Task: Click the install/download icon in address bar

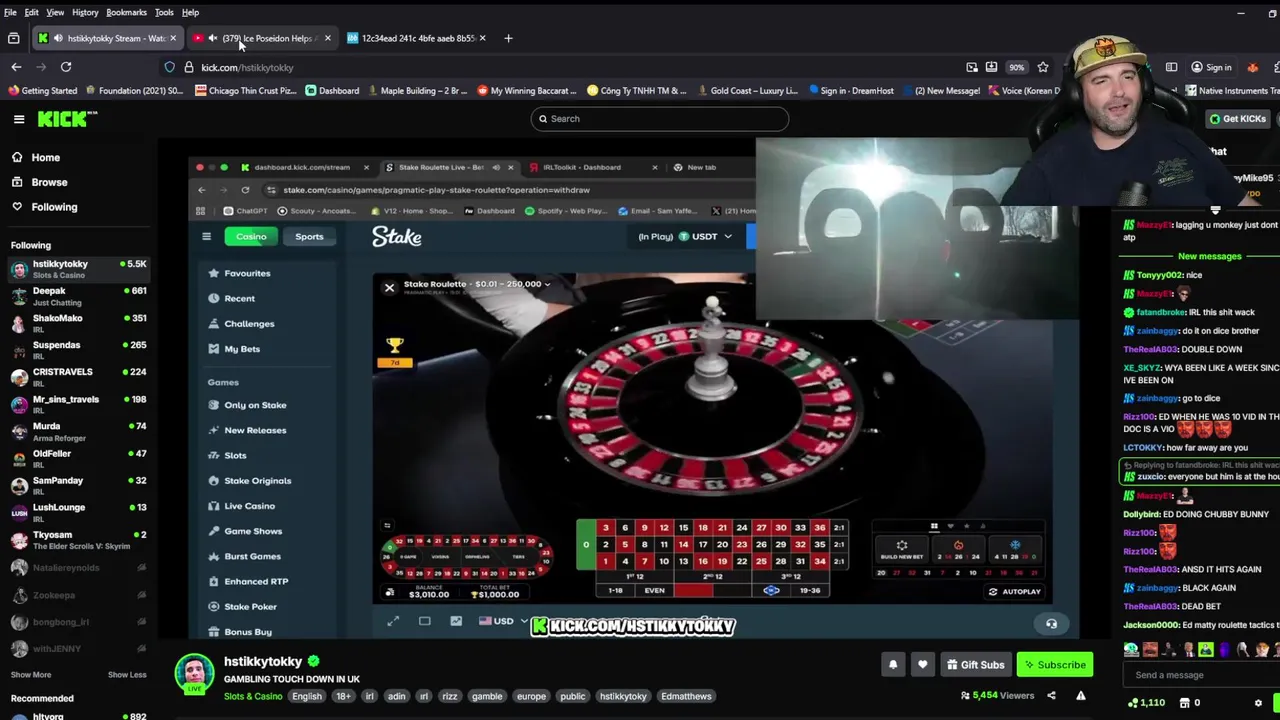Action: (x=991, y=67)
